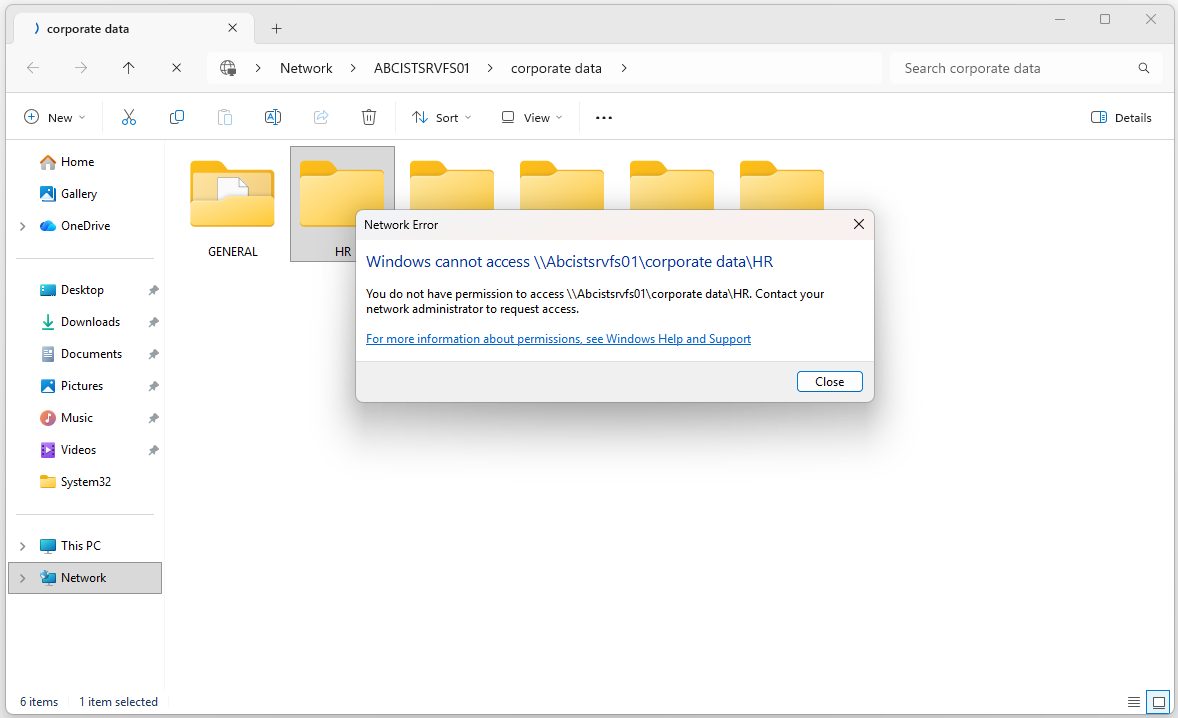This screenshot has height=718, width=1178.
Task: Click the network globe icon in address bar
Action: tap(228, 68)
